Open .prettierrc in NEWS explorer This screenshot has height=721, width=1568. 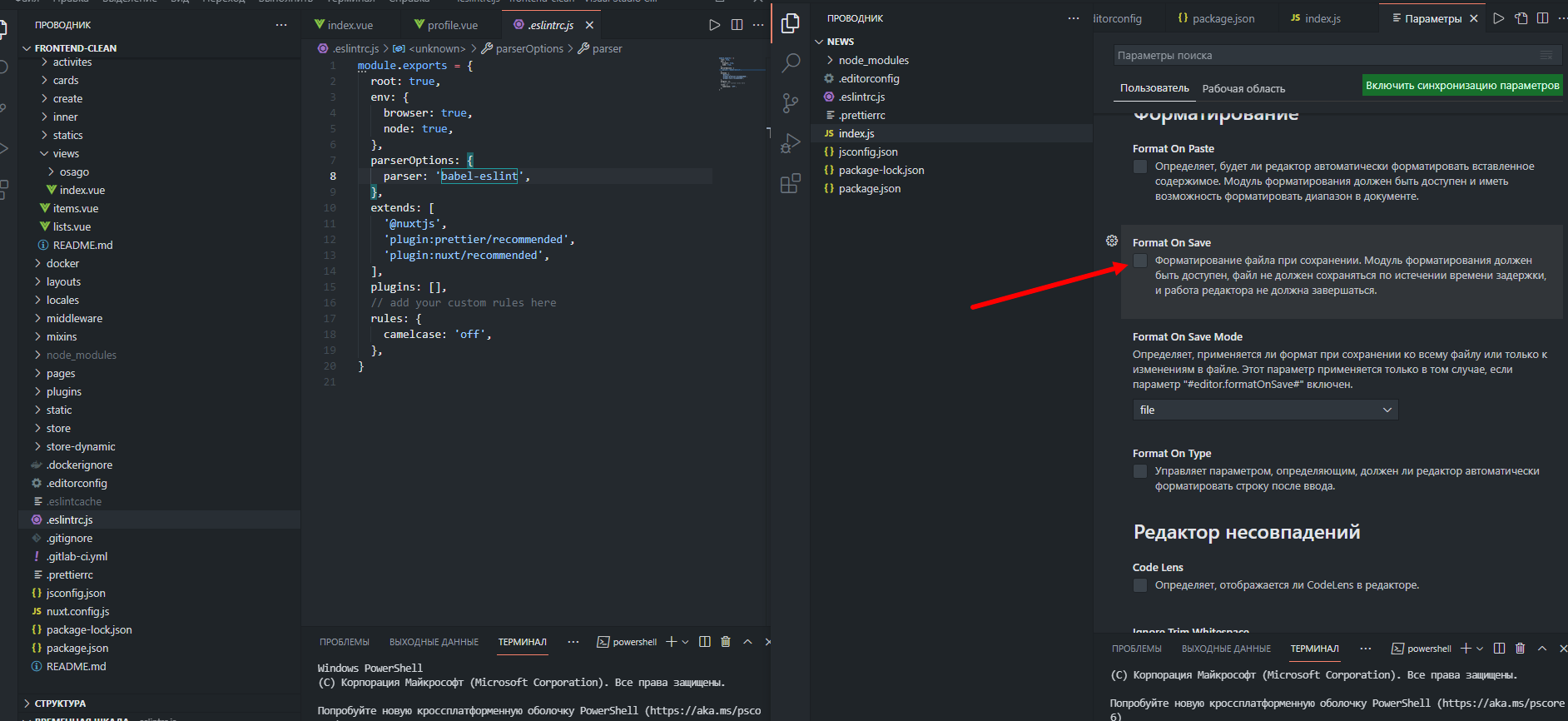pyautogui.click(x=862, y=115)
